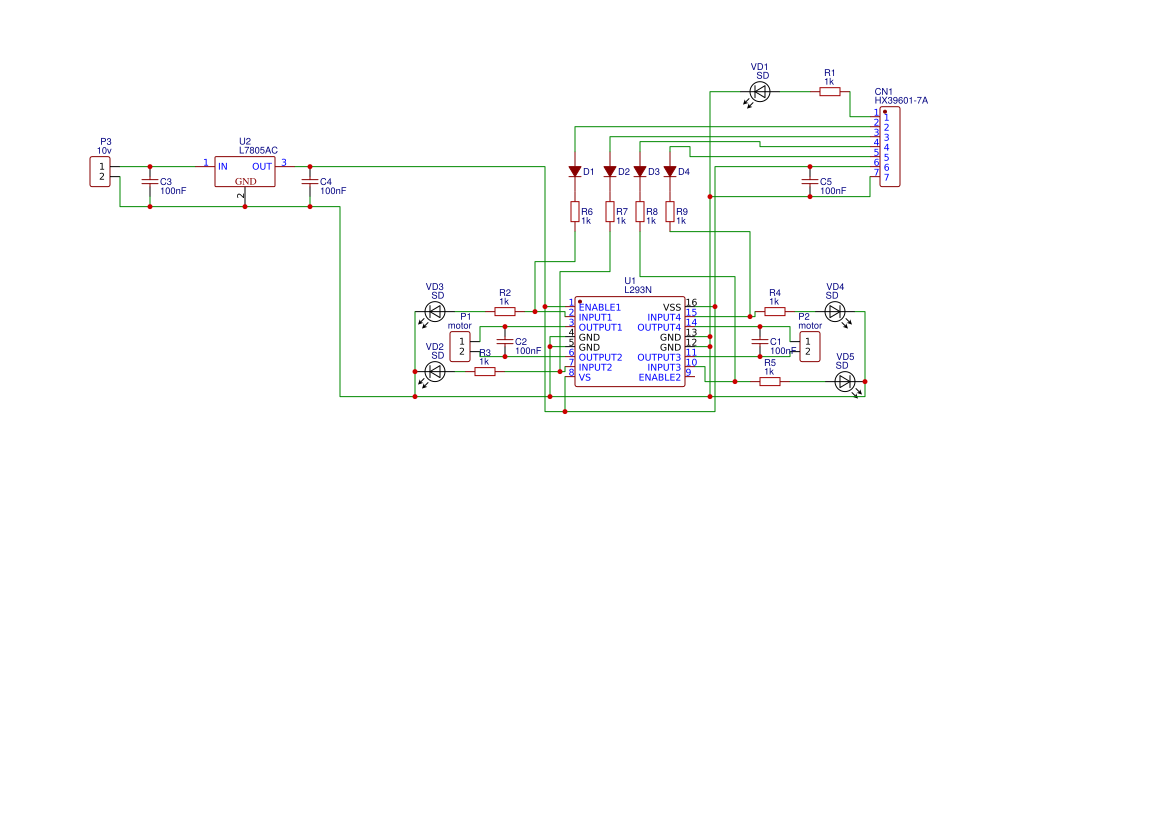Click resistor R6 symbol
Screen dimensions: 1169x827
(573, 212)
